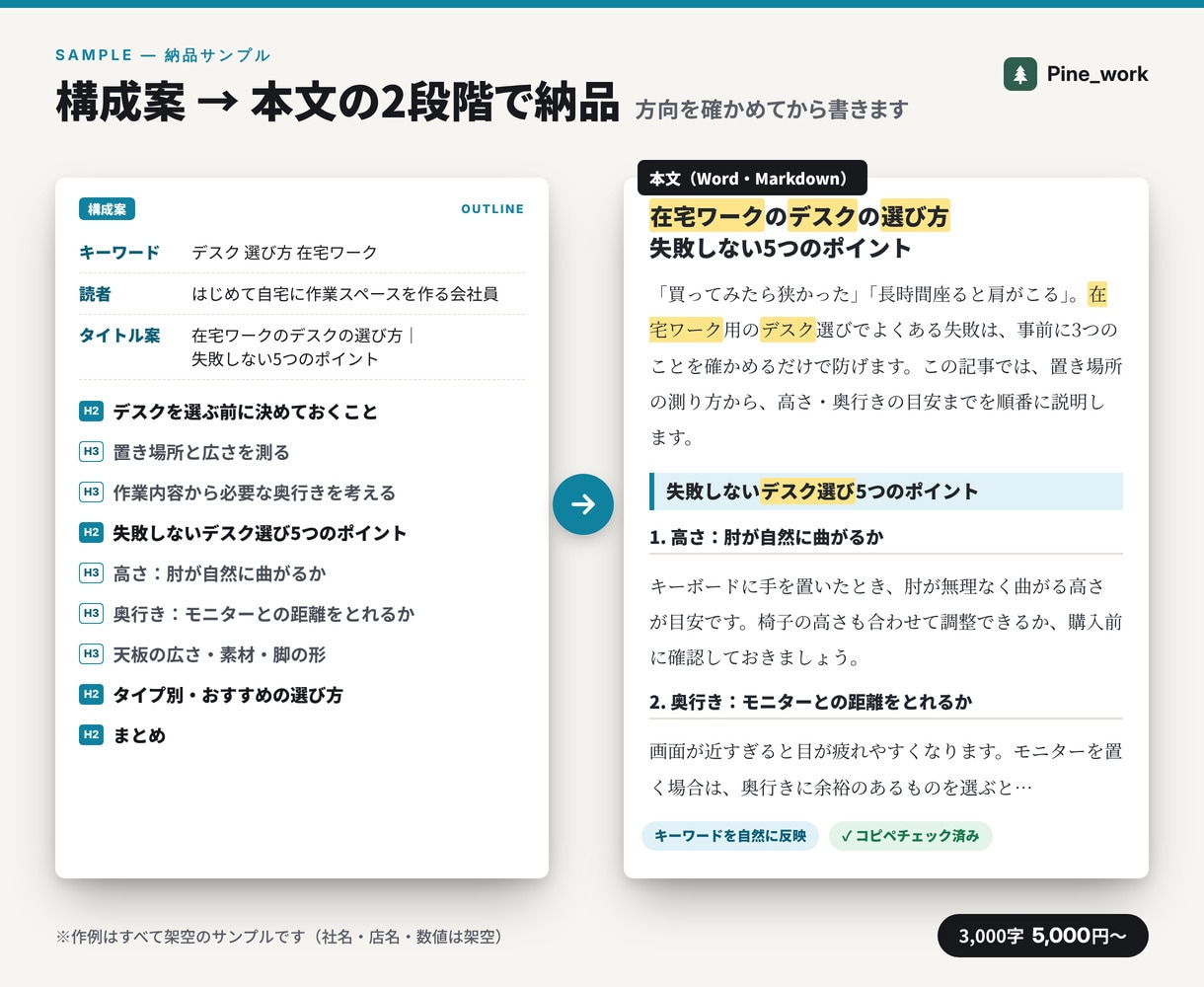This screenshot has width=1204, height=987.
Task: Click the value デスク 選び方 在宅ワーク
Action: [x=284, y=253]
